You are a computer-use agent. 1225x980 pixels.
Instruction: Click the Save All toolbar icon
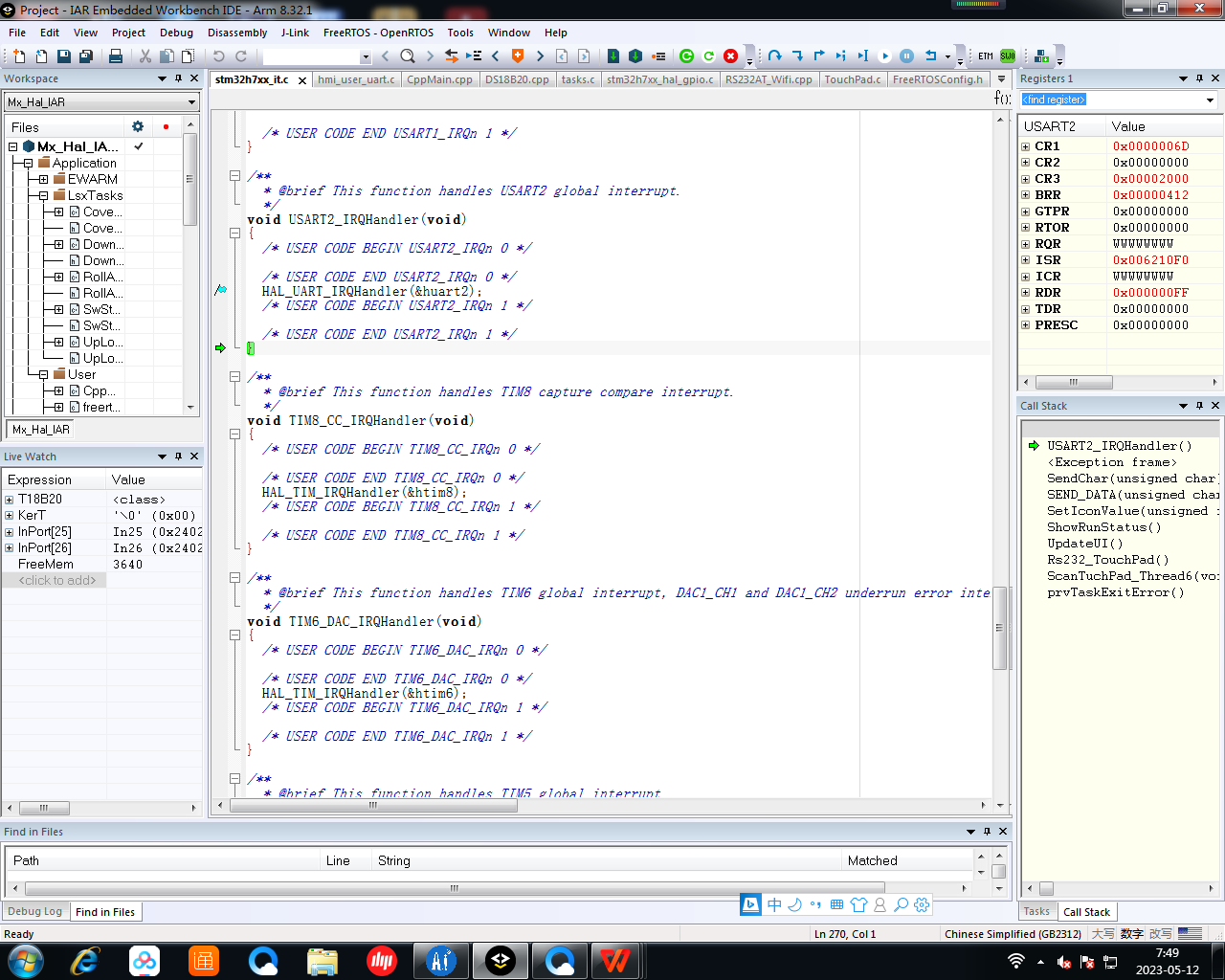[85, 56]
